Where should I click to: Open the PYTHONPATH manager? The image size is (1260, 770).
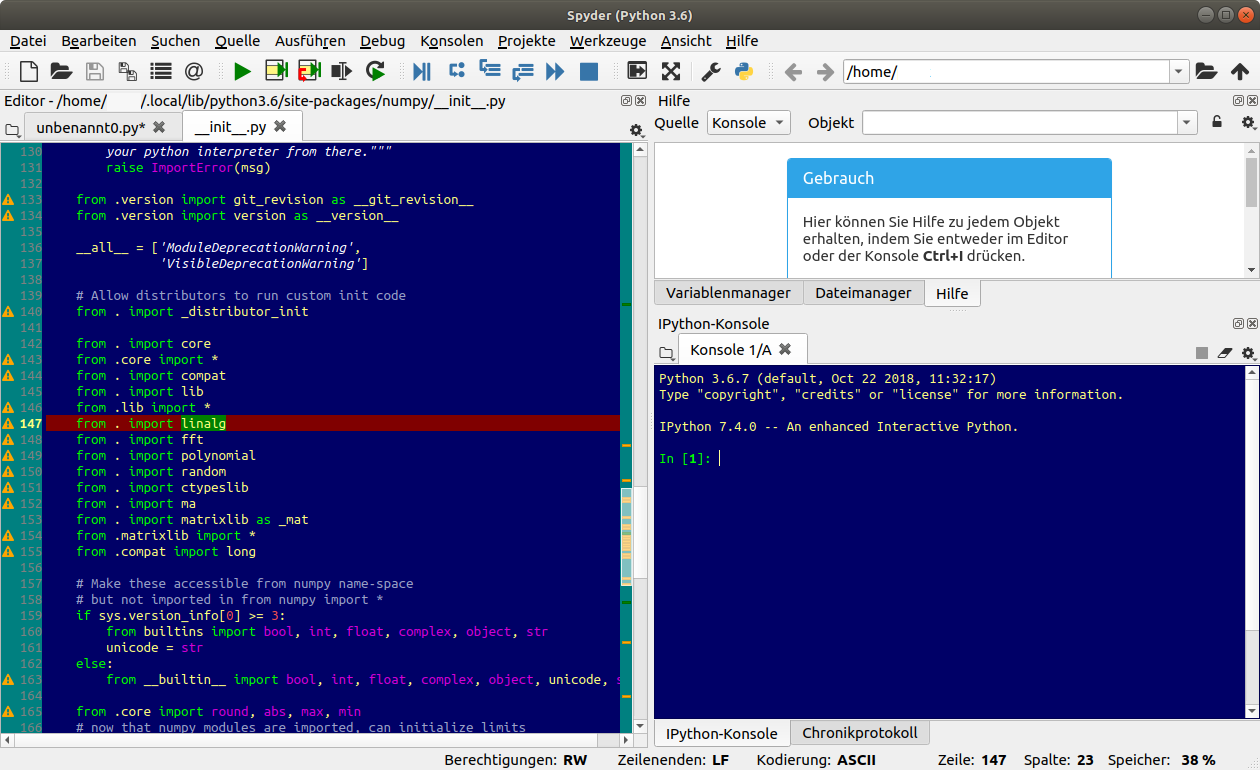coord(742,71)
